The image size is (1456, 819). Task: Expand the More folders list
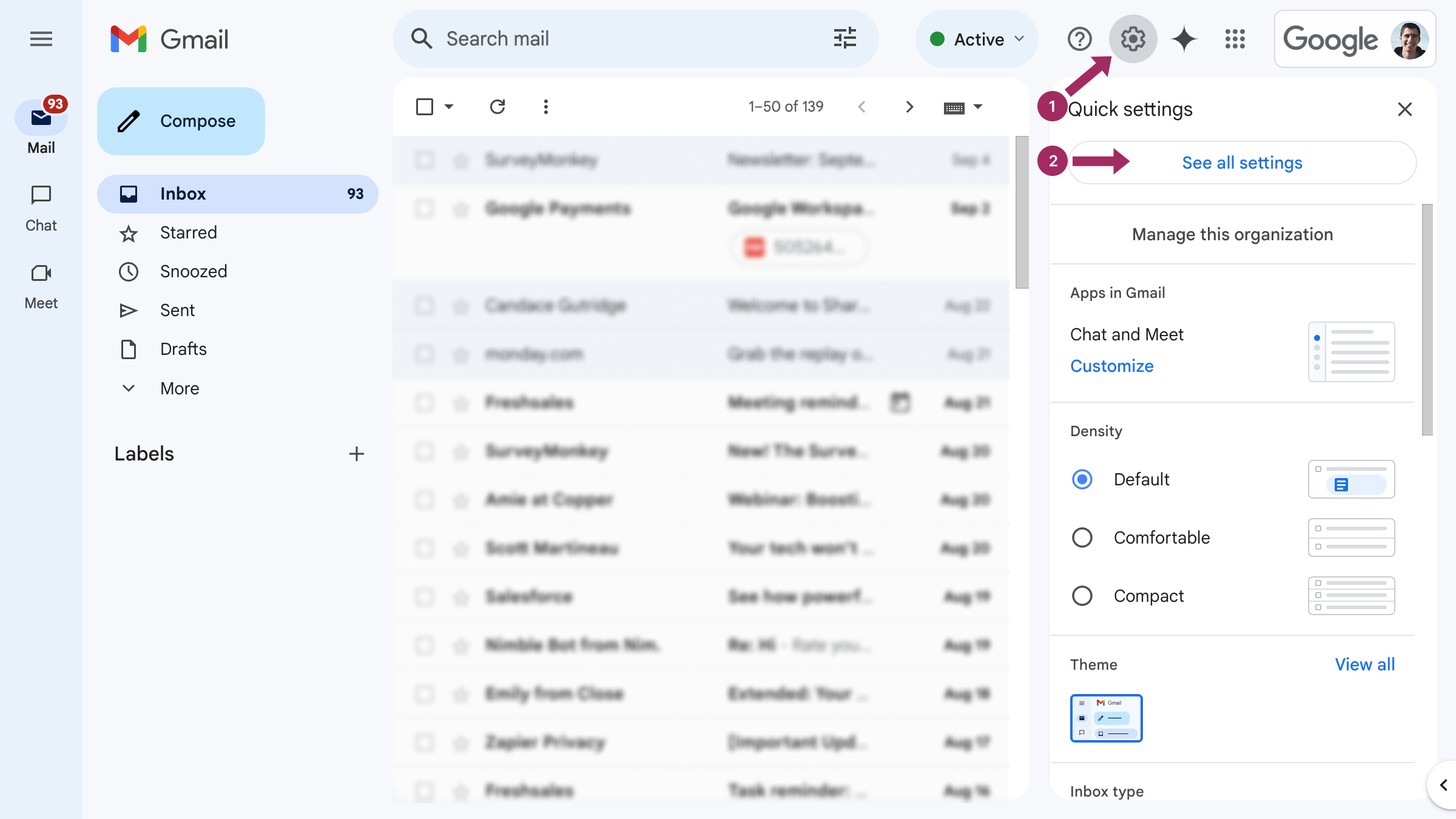pos(180,388)
